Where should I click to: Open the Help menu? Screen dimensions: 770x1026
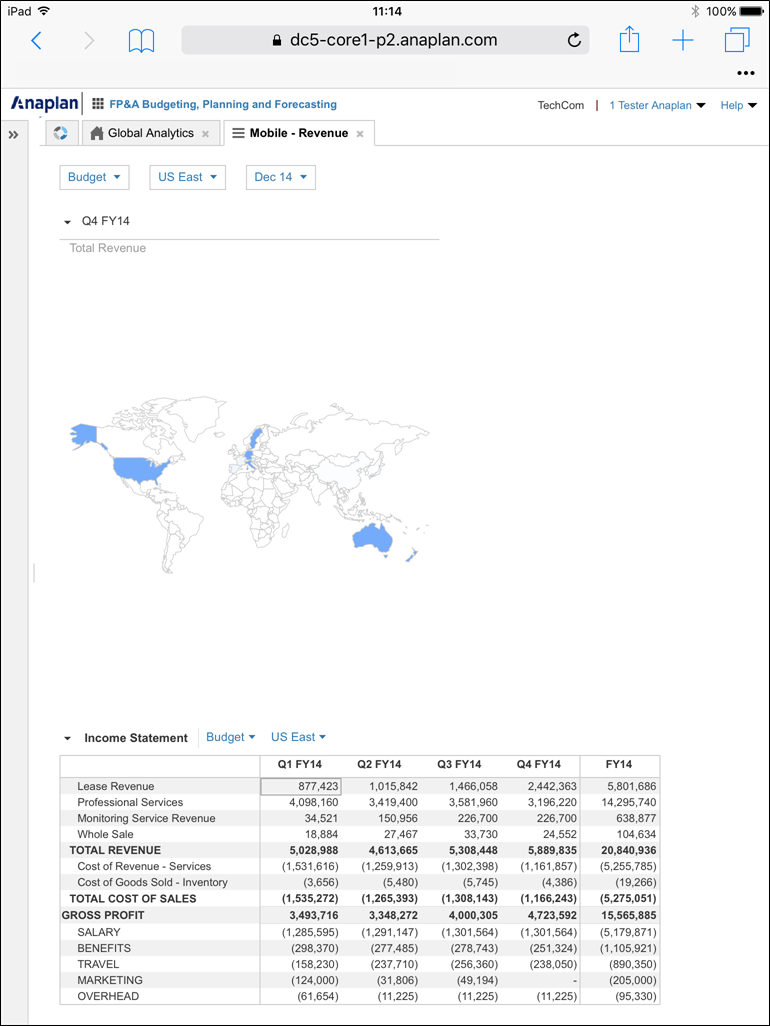pyautogui.click(x=738, y=105)
